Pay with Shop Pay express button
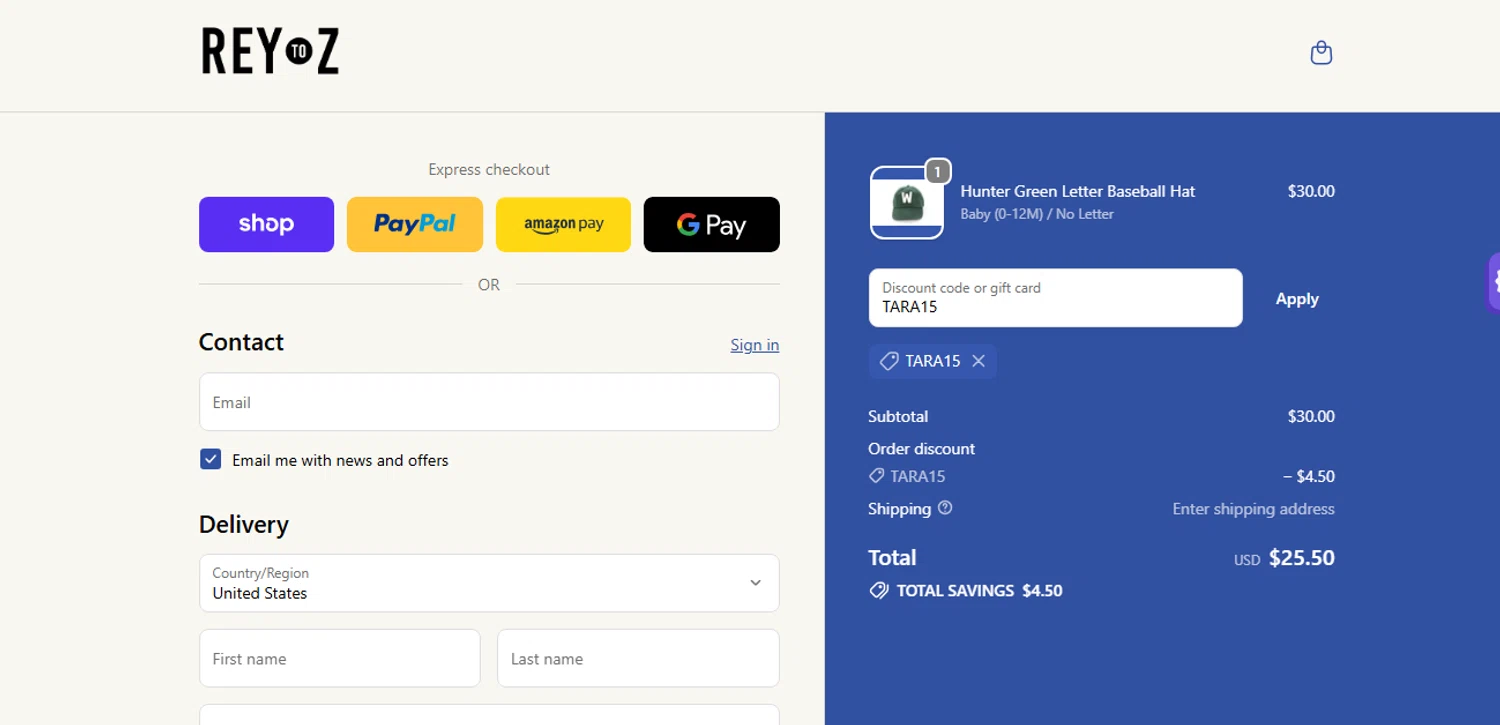Screen dimensions: 1500x725 point(266,224)
